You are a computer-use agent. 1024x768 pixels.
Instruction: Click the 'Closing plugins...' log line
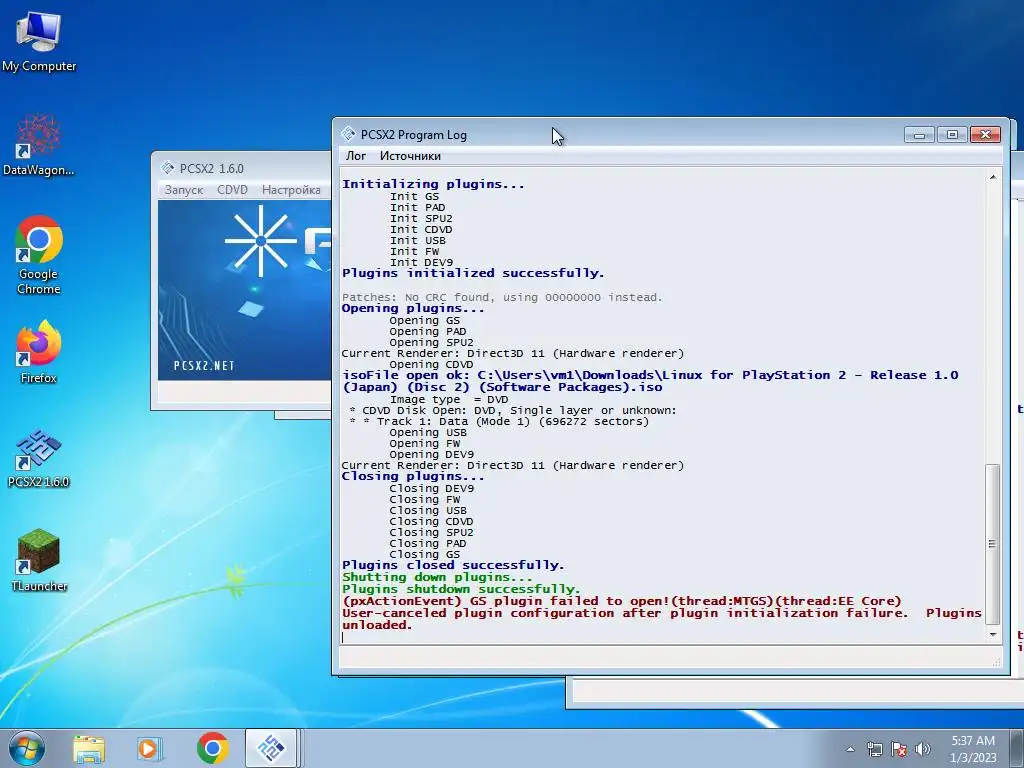click(413, 476)
